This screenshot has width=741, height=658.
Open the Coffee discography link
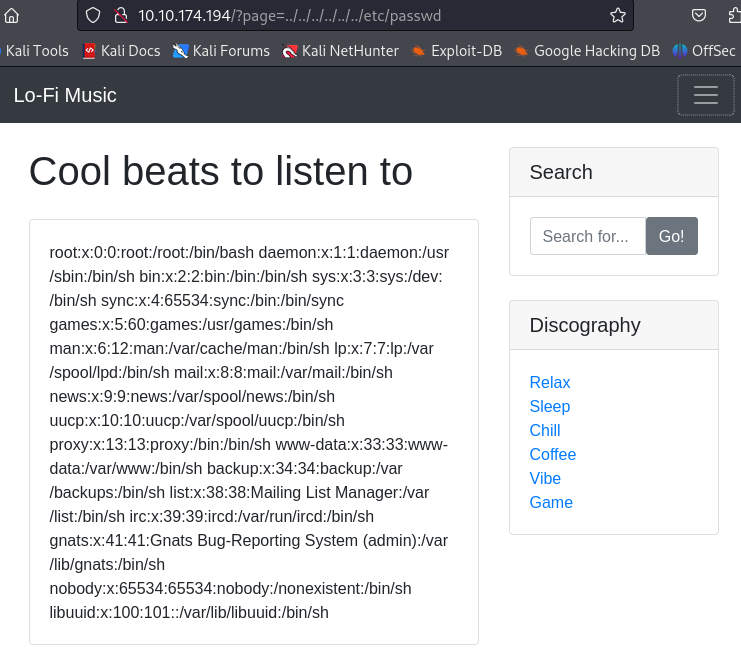[x=552, y=455]
